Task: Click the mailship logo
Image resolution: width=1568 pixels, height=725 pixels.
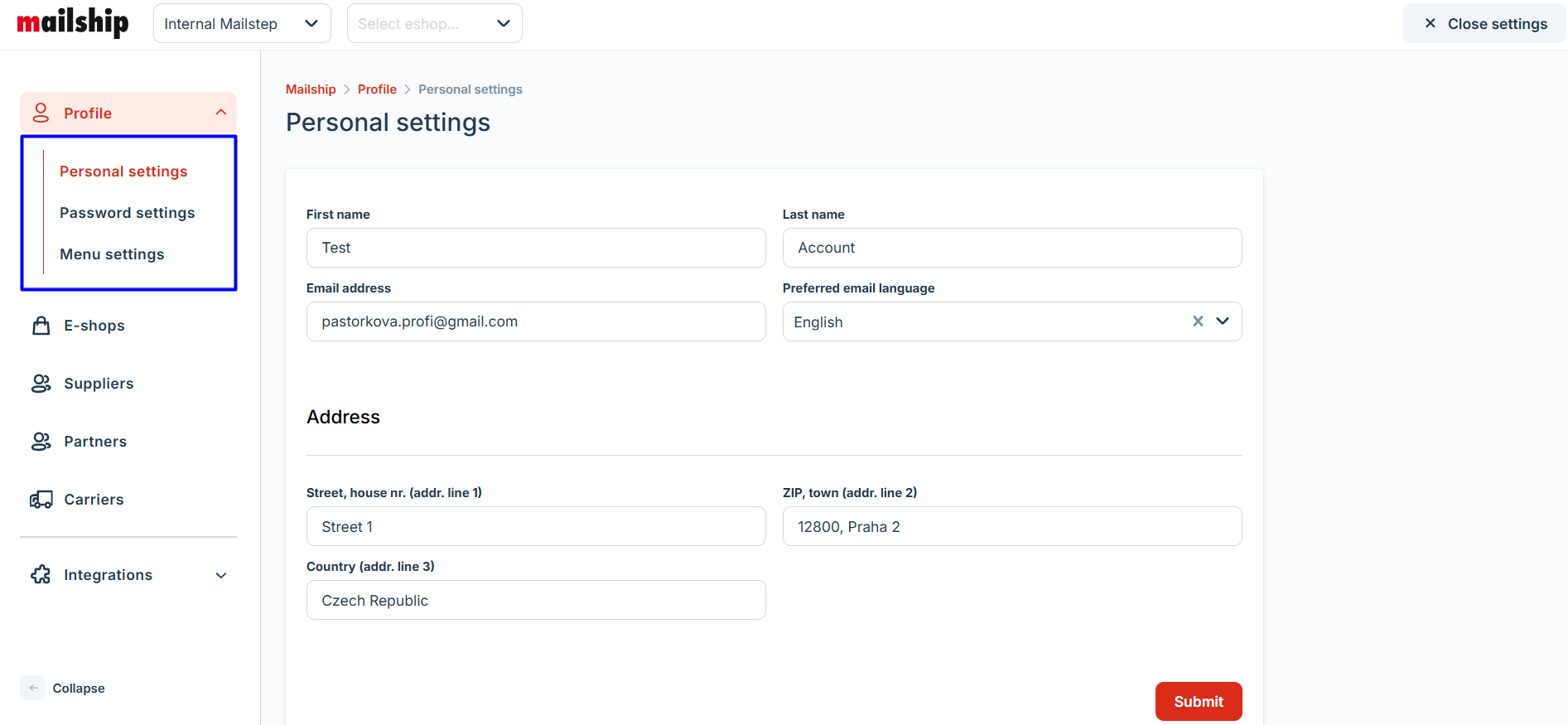Action: point(73,22)
